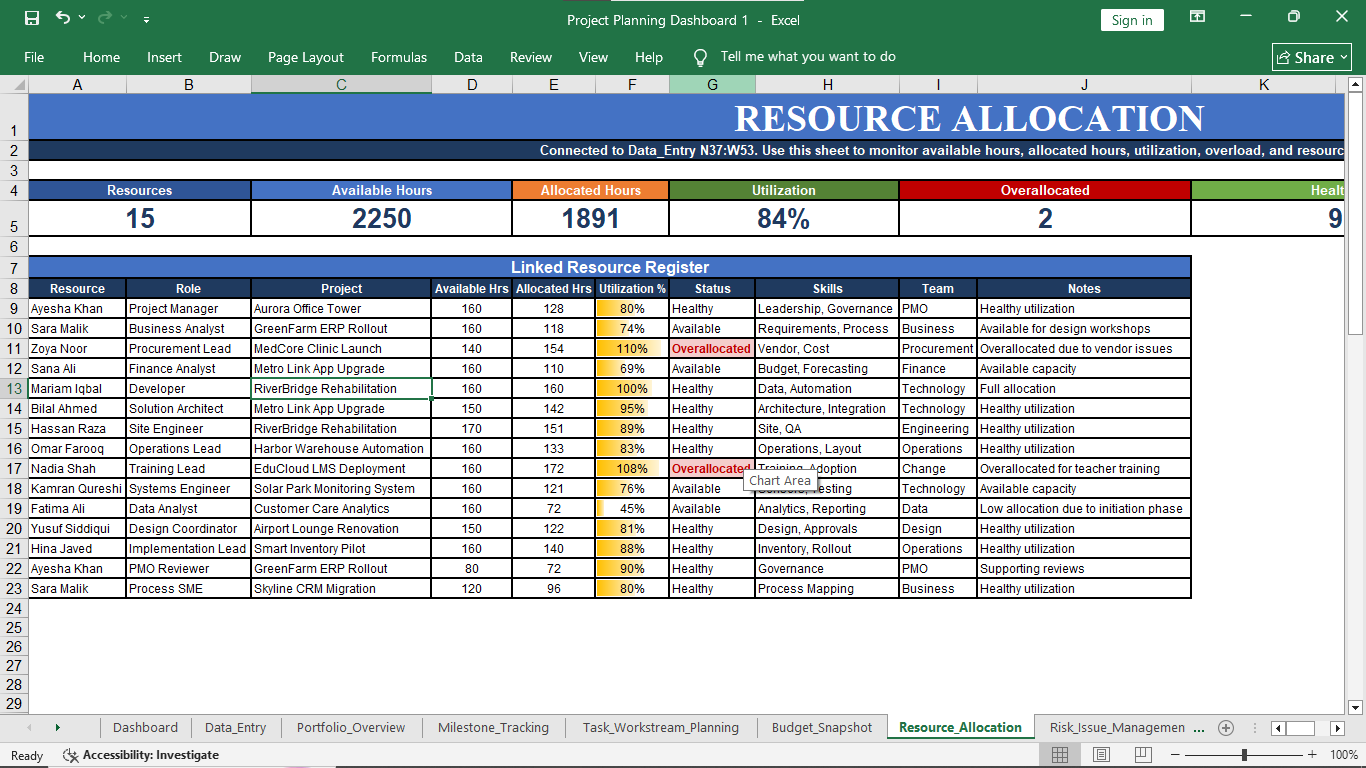Zoom out with minus button
This screenshot has height=768, width=1366.
point(1175,755)
